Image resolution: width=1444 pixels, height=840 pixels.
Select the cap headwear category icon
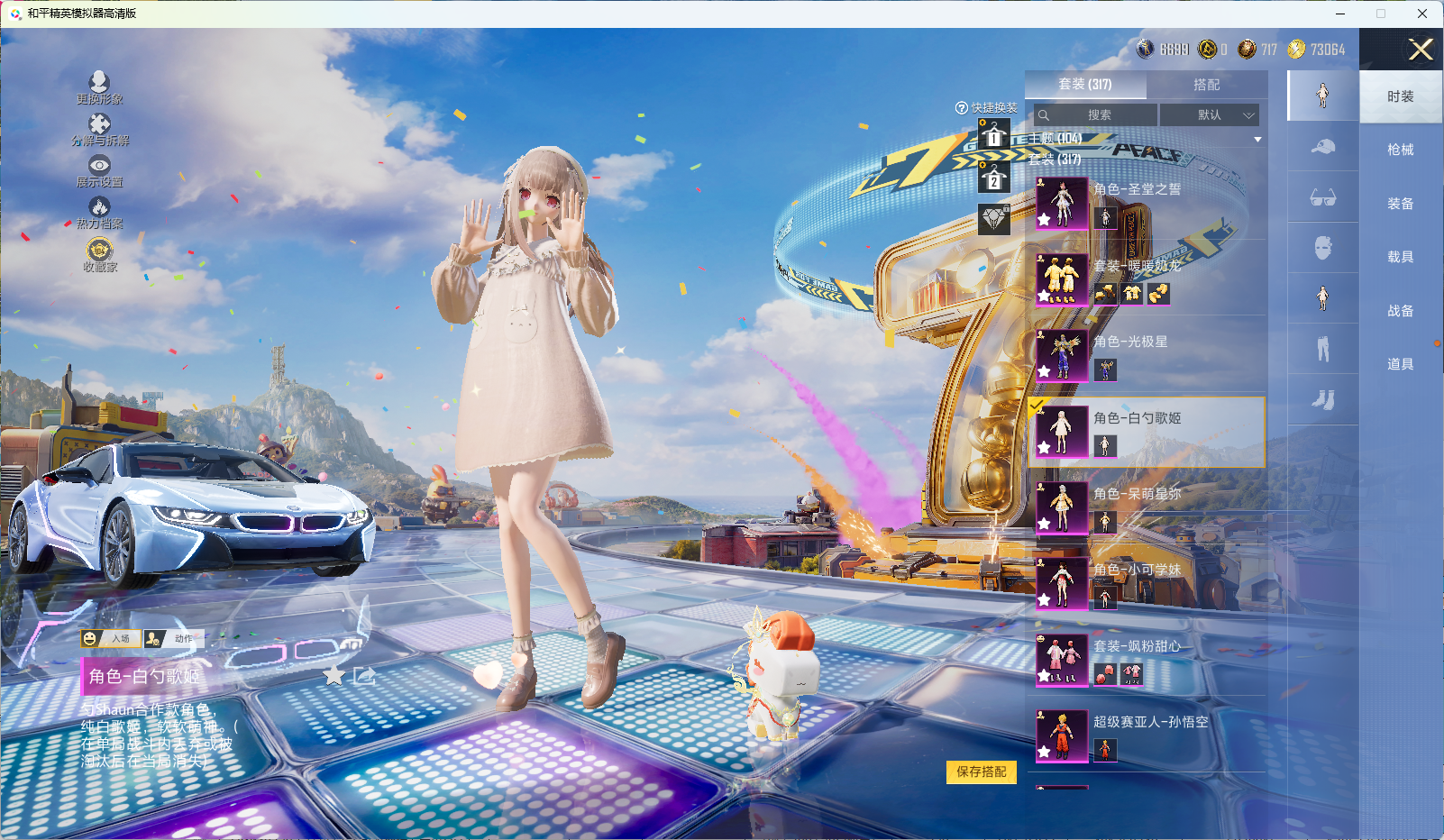(1322, 146)
